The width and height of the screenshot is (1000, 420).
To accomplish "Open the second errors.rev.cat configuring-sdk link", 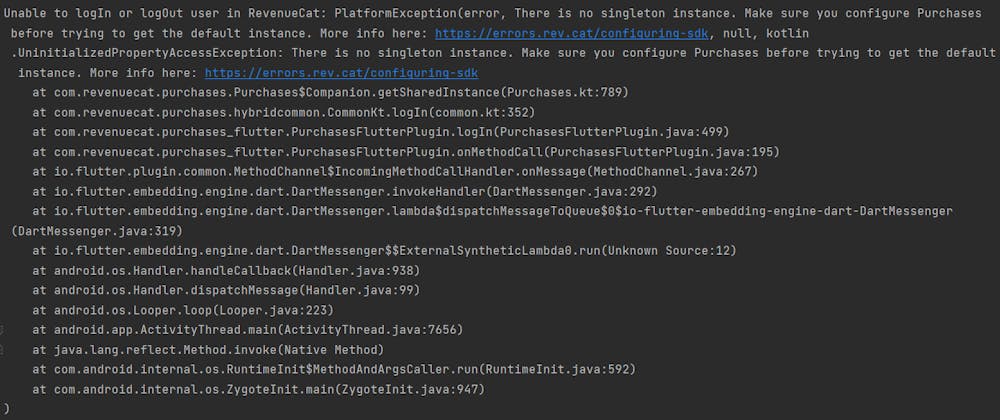I will tap(340, 73).
